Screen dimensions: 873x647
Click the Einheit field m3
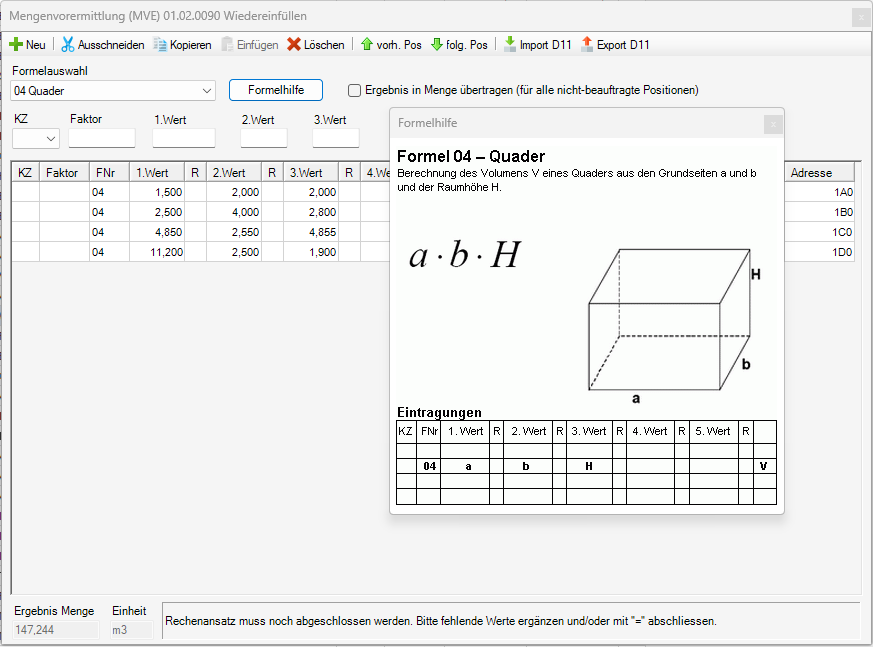coord(131,630)
